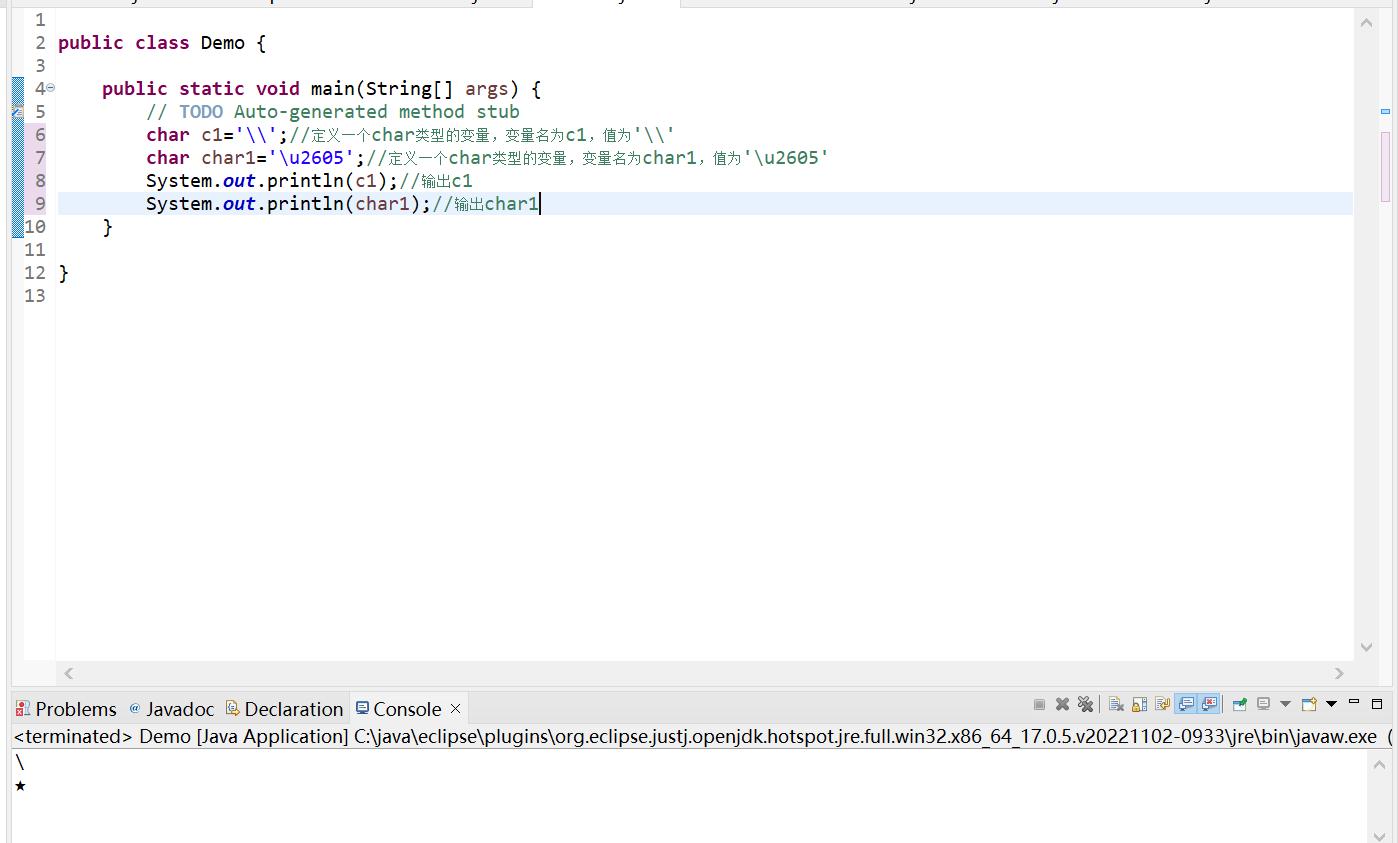
Task: Enable Scroll Lock in the Console
Action: (1139, 704)
